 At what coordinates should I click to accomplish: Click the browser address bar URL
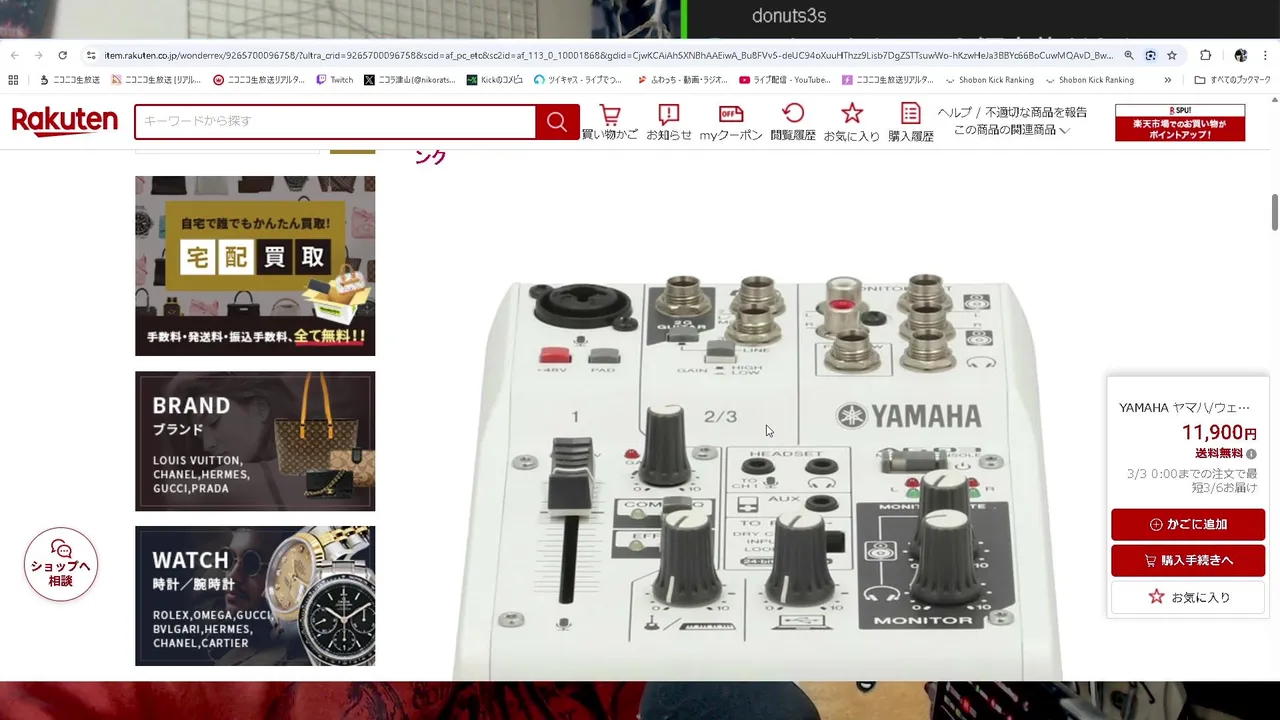[x=608, y=55]
